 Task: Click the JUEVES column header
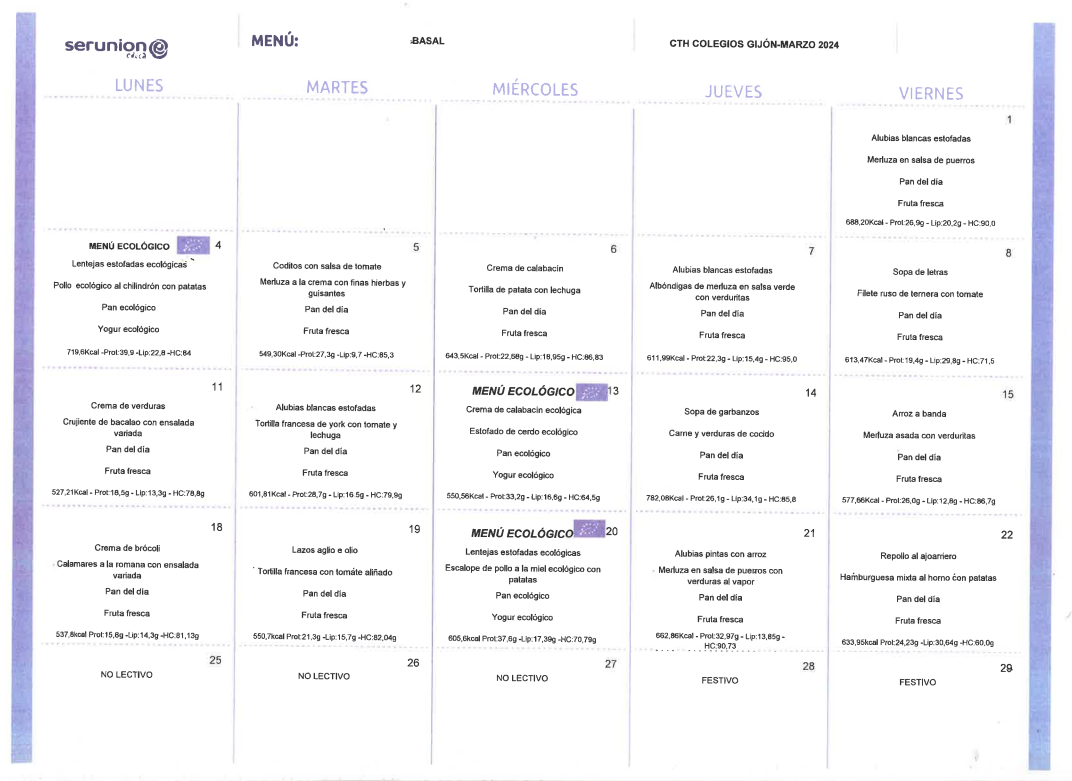[x=733, y=91]
